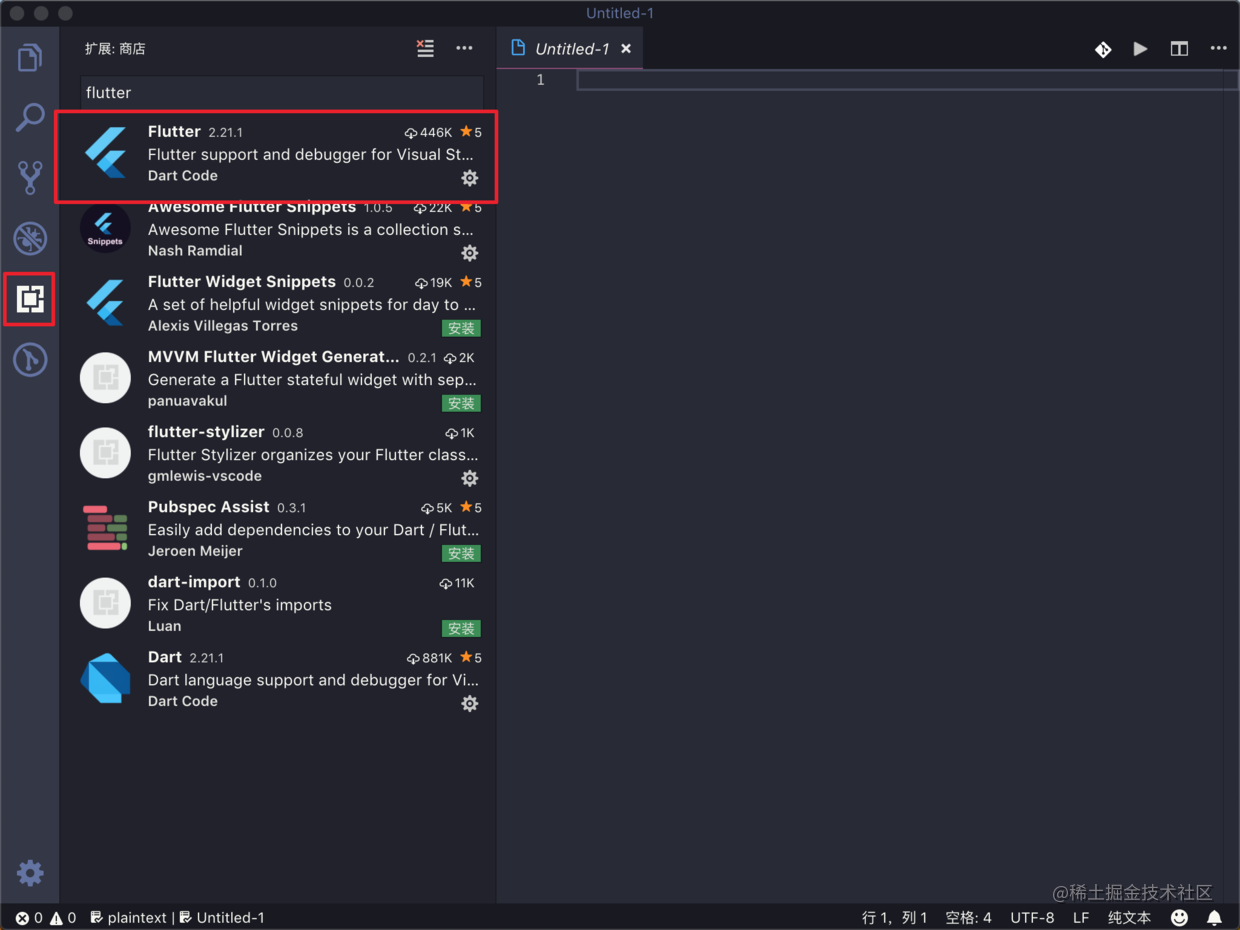
Task: Click publisher name Alexis Villegas Torres
Action: click(x=222, y=325)
